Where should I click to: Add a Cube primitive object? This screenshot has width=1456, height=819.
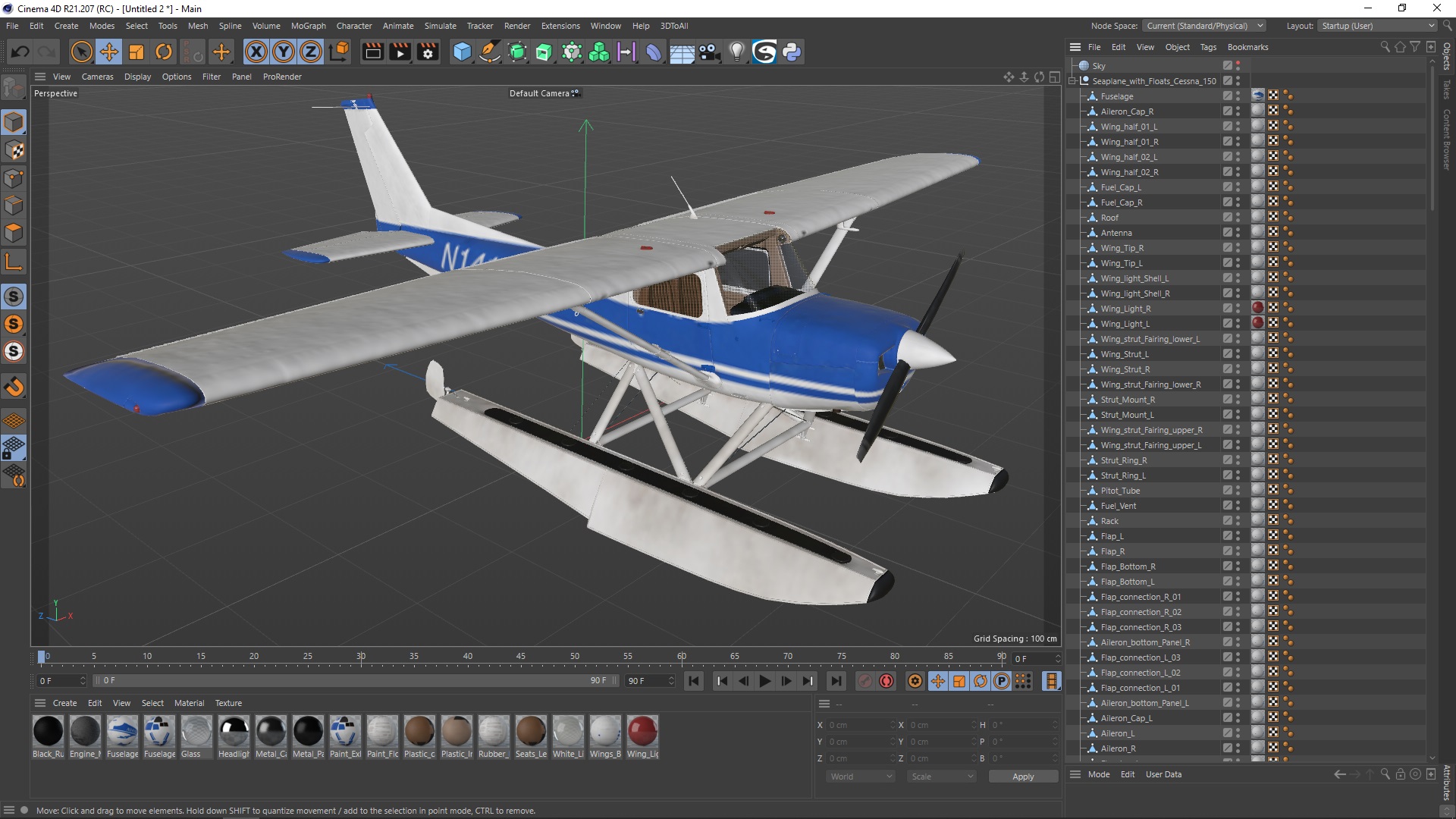[462, 52]
